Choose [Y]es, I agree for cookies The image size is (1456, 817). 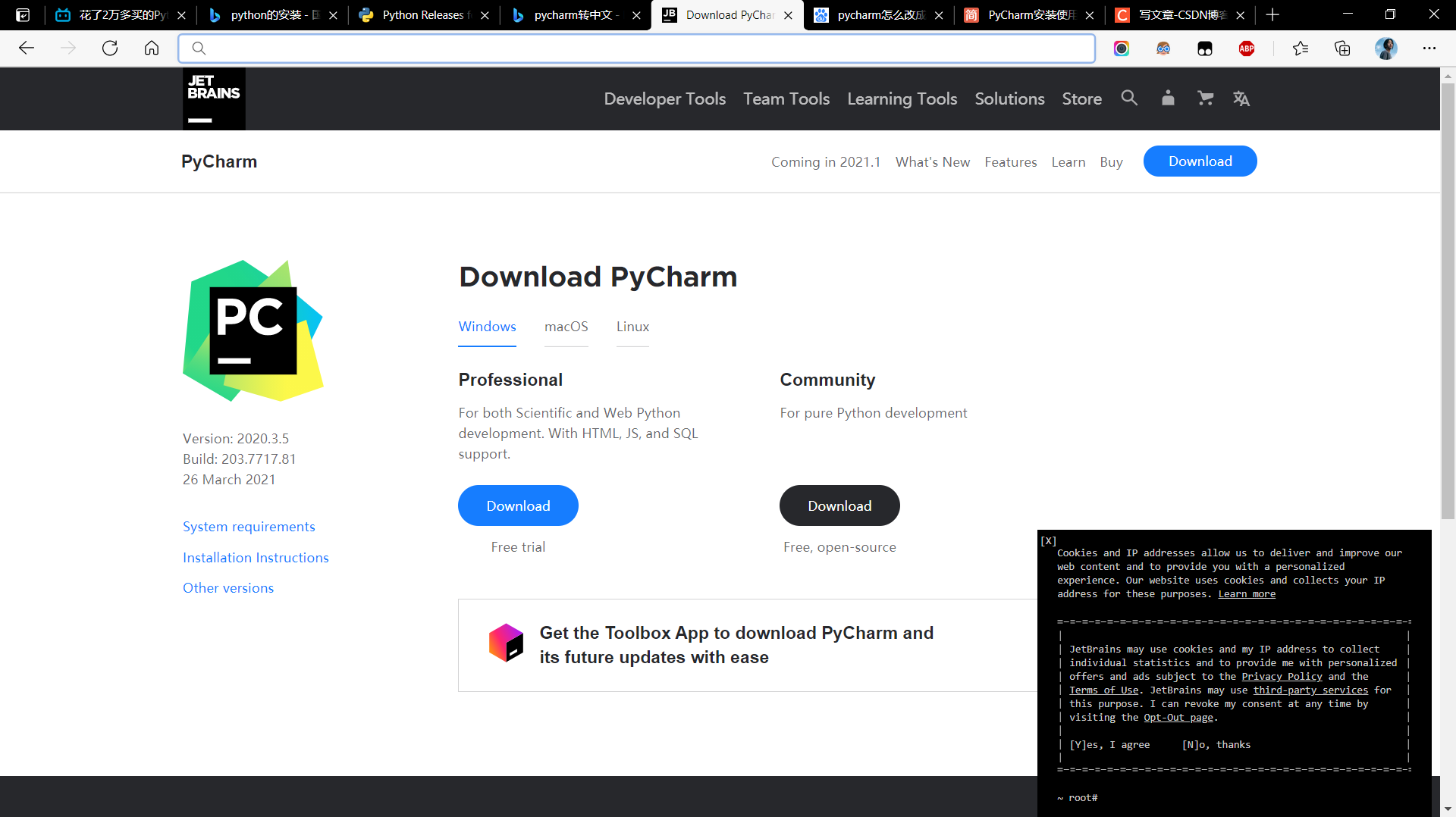click(1109, 745)
